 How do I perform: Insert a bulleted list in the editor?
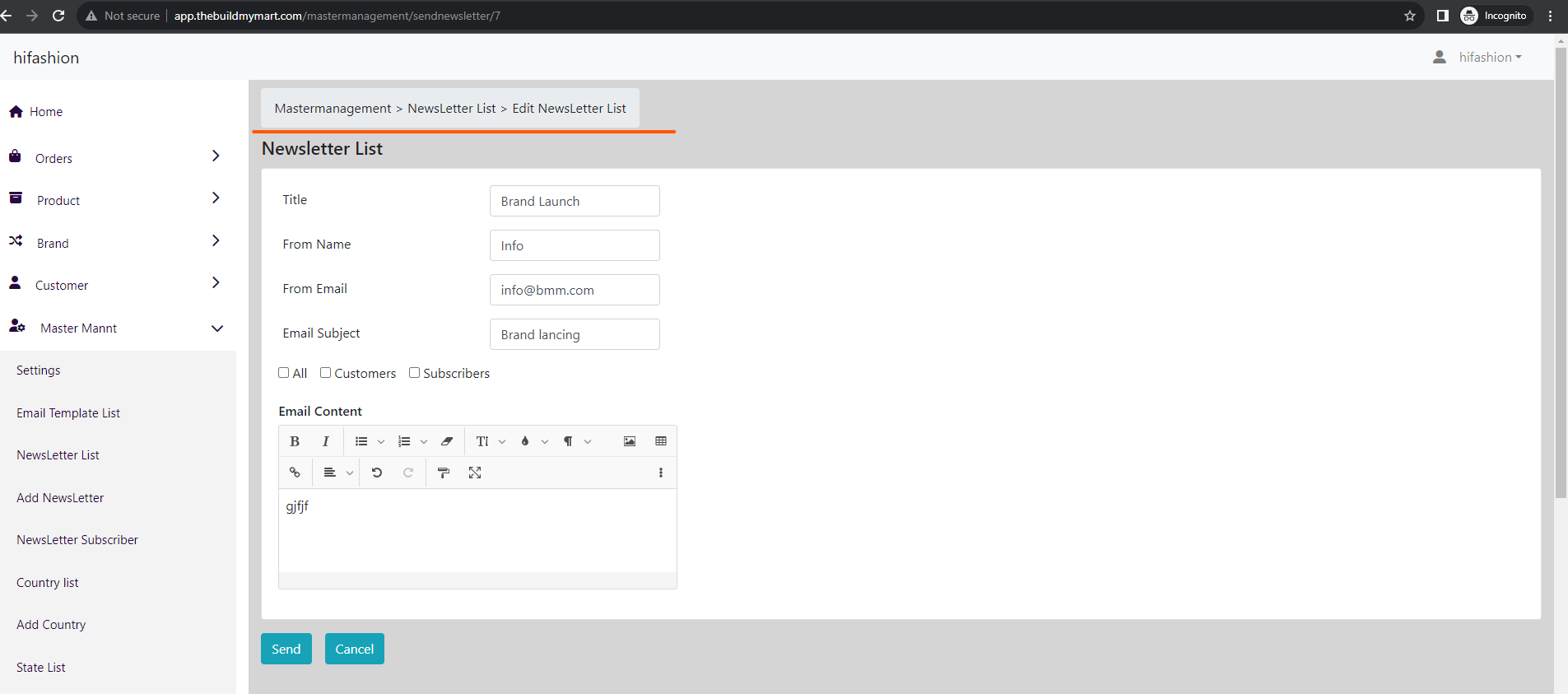(x=361, y=441)
